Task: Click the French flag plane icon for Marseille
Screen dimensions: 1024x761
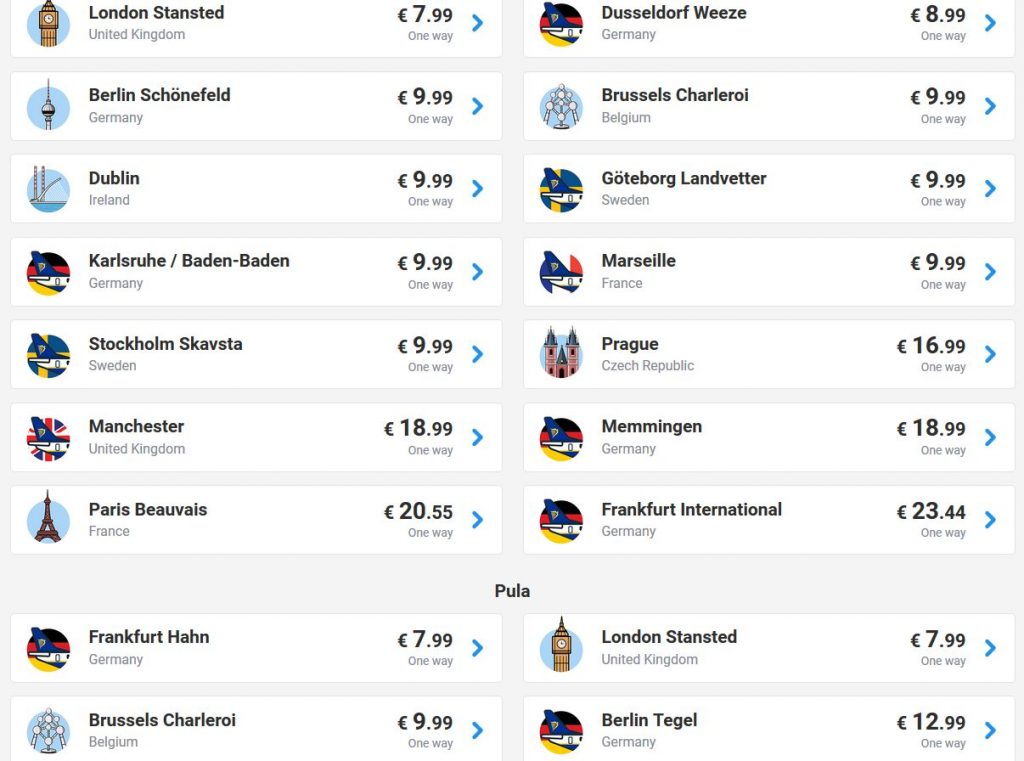Action: (561, 272)
